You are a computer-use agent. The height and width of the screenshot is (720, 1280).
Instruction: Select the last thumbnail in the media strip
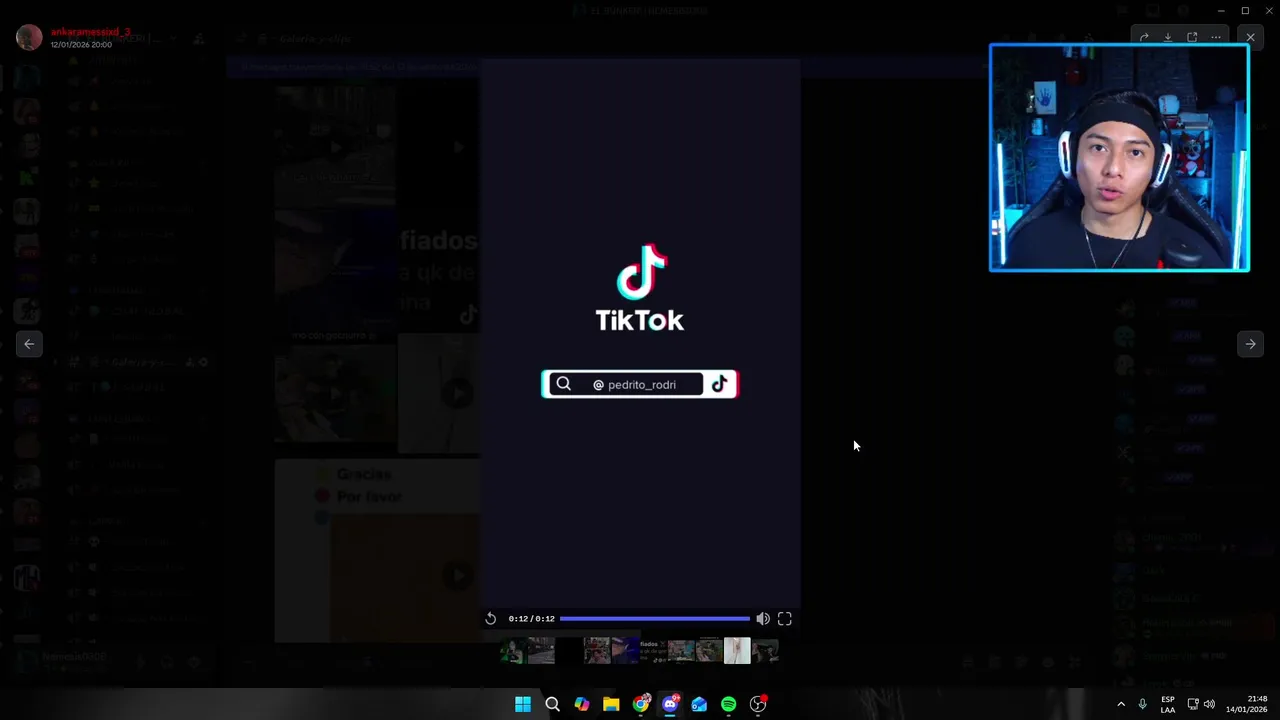(765, 651)
